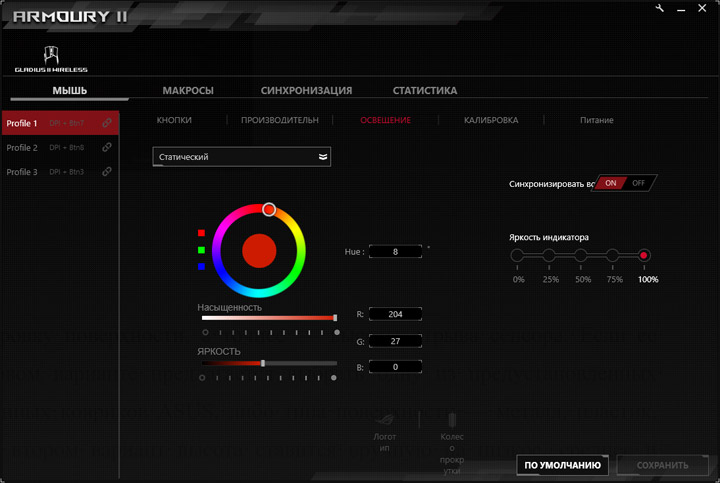Viewport: 720px width, 483px height.
Task: Switch sync toggle to OFF
Action: pyautogui.click(x=638, y=183)
